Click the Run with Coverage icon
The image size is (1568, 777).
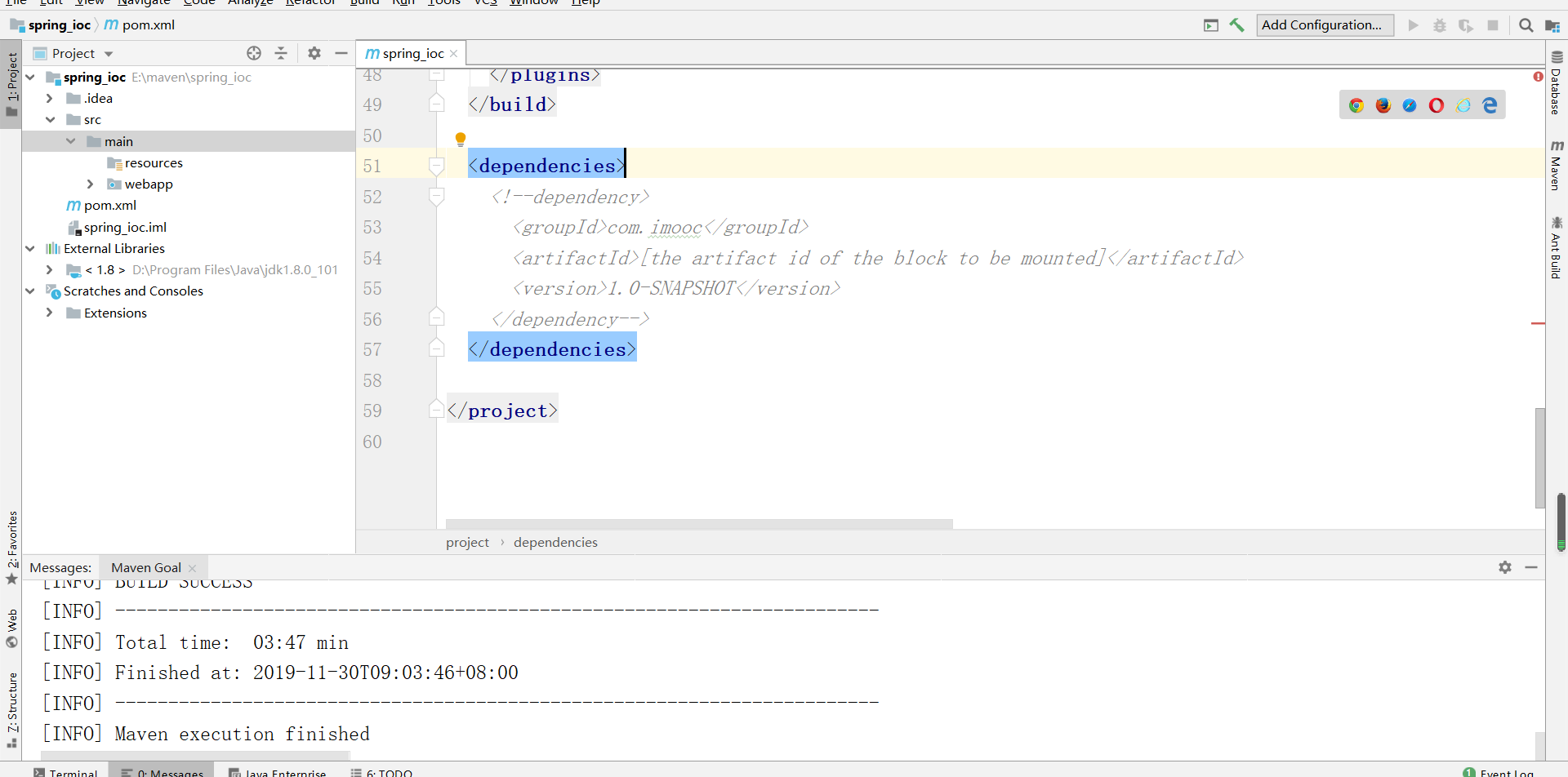(1466, 25)
